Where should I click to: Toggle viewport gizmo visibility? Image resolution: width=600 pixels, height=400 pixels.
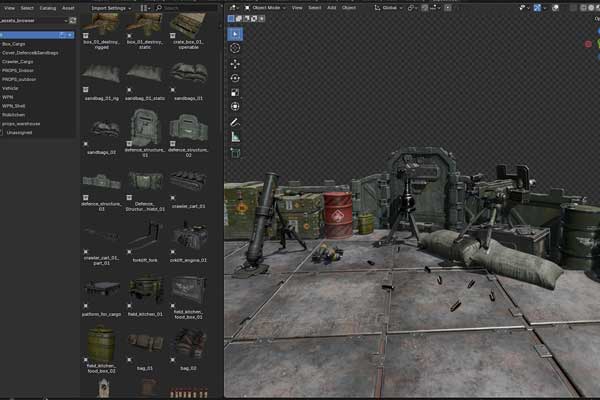click(537, 8)
